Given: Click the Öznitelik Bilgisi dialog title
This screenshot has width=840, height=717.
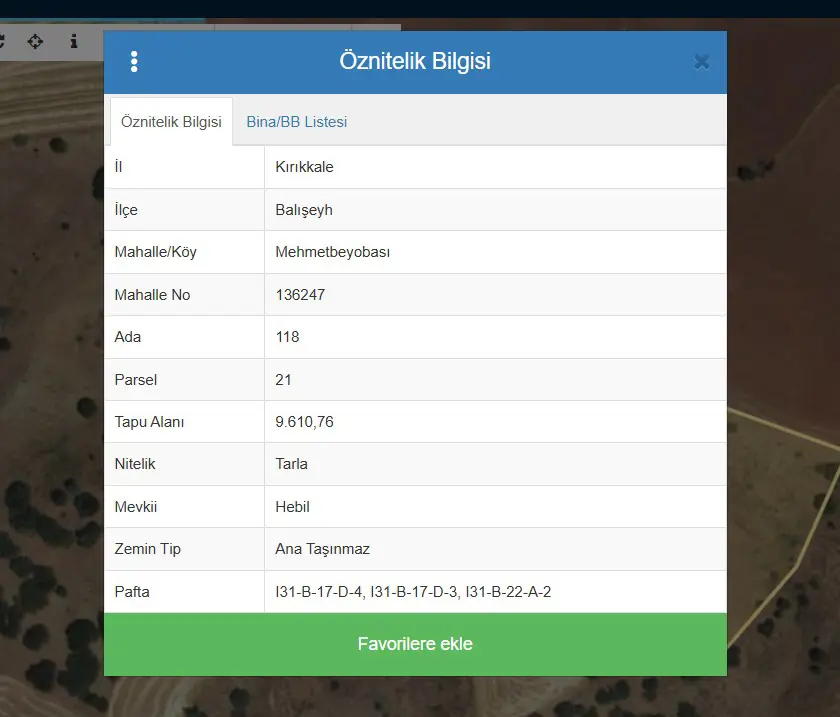Looking at the screenshot, I should [415, 61].
